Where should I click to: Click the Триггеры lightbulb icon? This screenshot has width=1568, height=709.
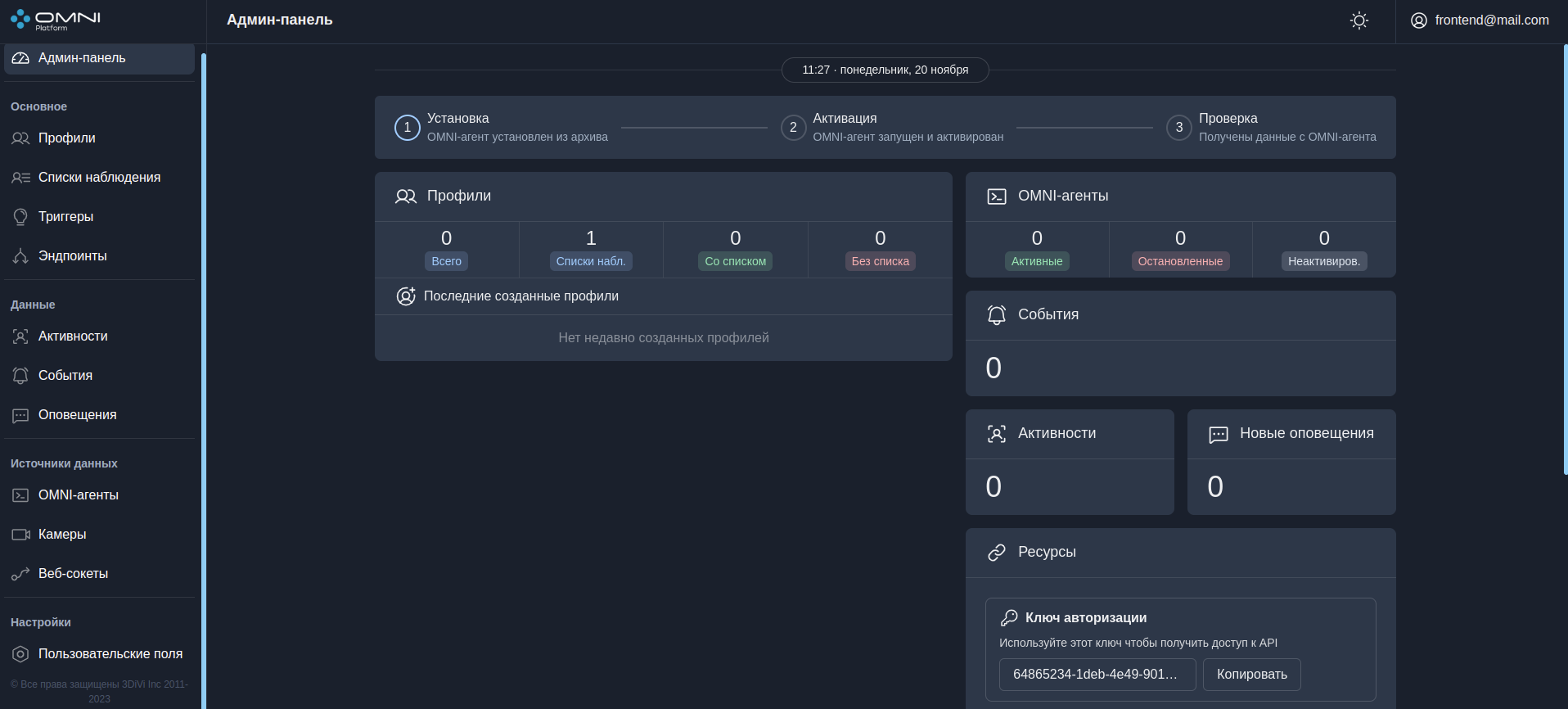[20, 217]
